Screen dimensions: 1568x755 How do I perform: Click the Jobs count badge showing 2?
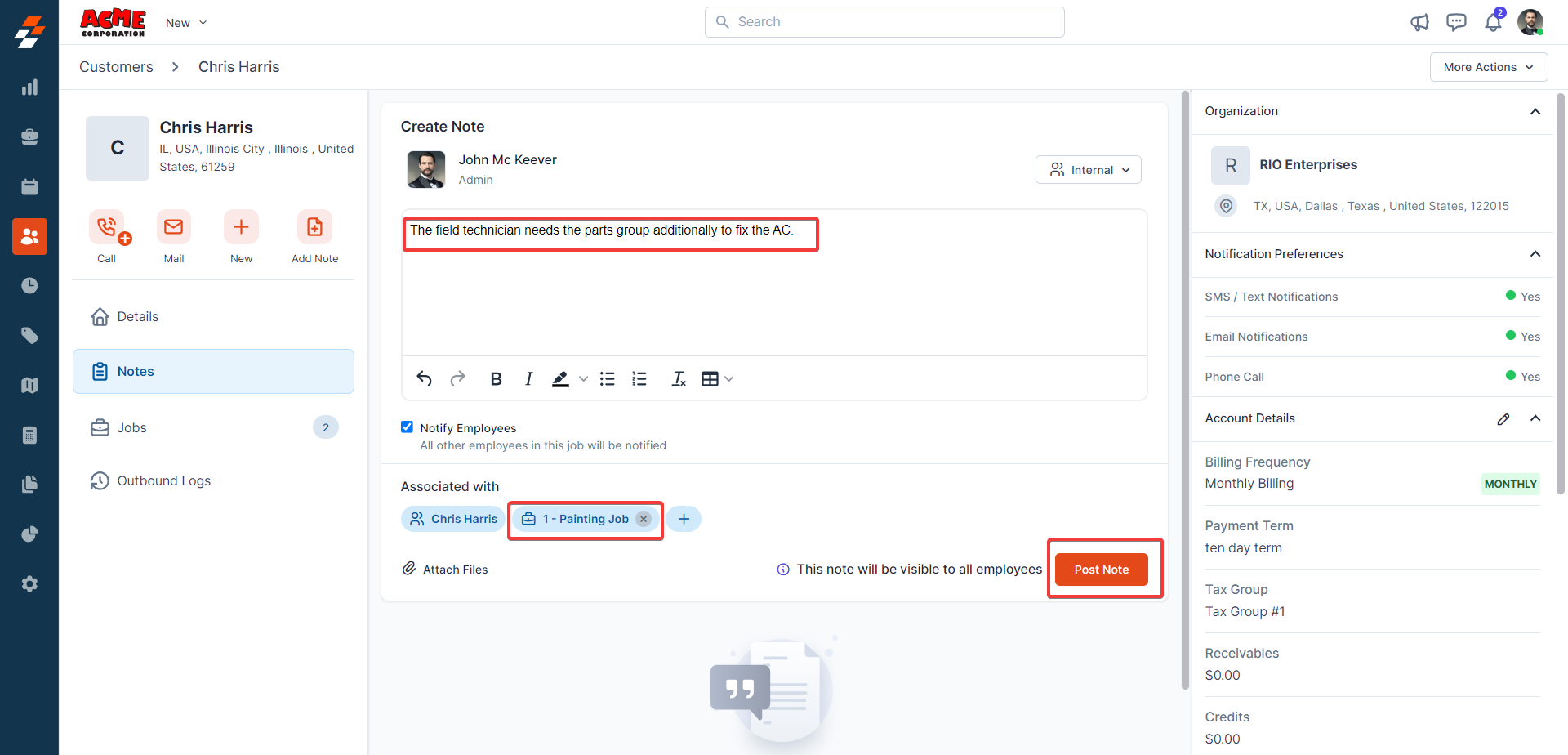coord(326,427)
